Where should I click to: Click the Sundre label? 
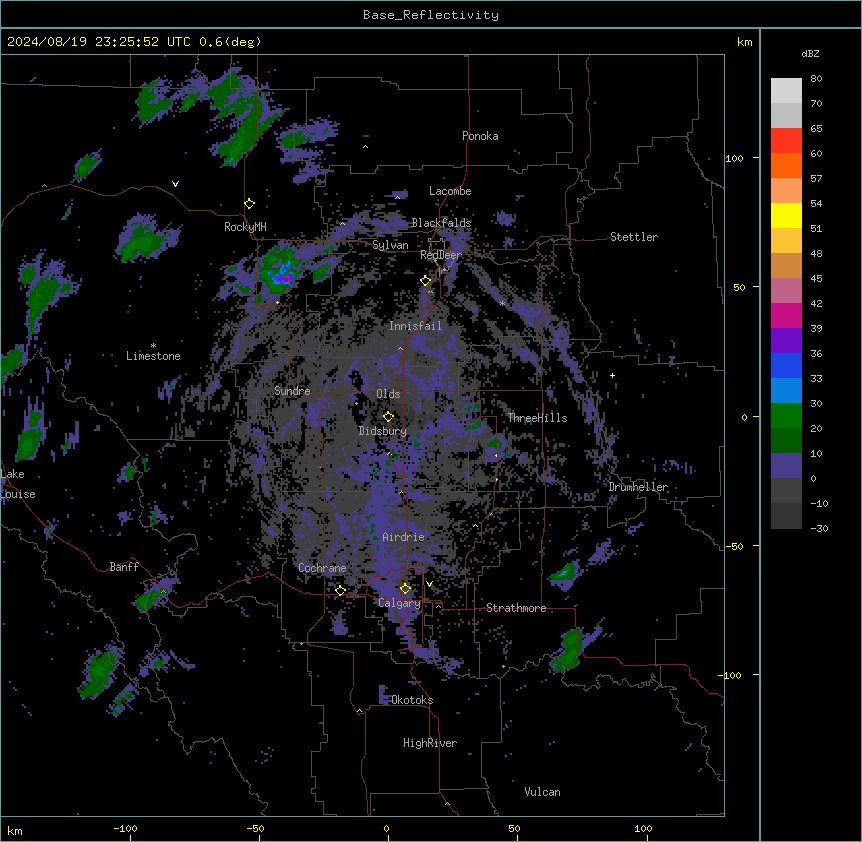click(x=292, y=391)
